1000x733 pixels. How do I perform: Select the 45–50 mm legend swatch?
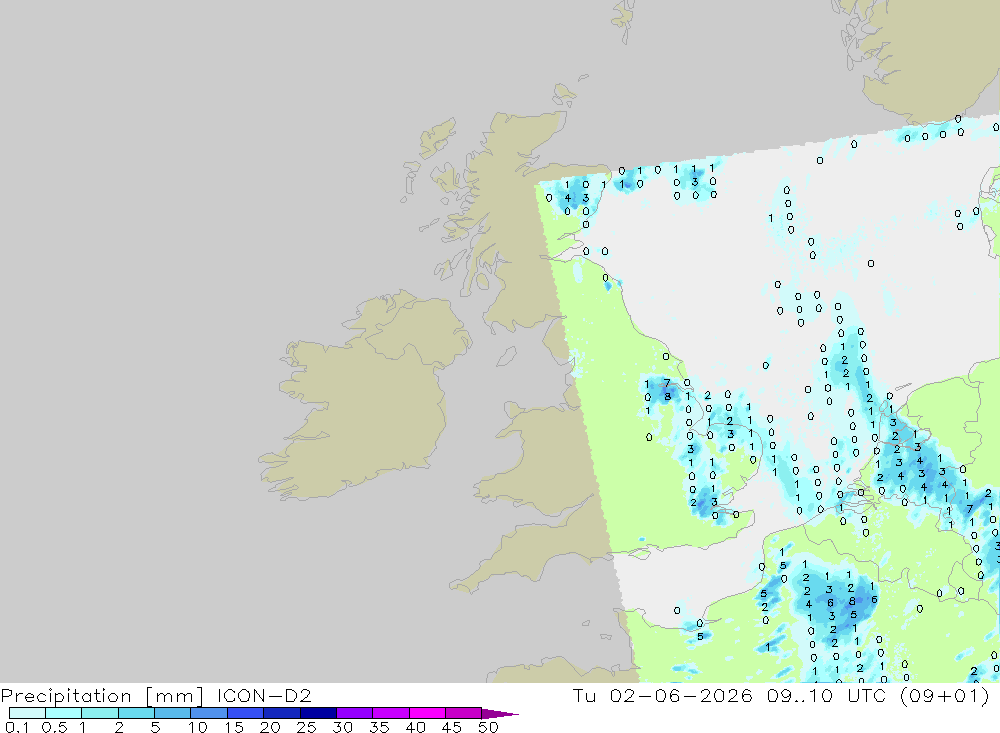[463, 713]
